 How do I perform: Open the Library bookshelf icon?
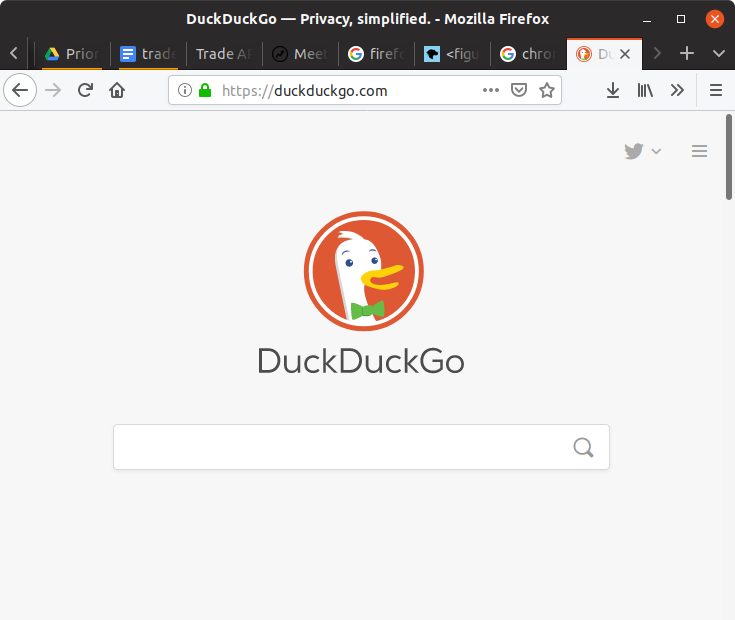[645, 90]
